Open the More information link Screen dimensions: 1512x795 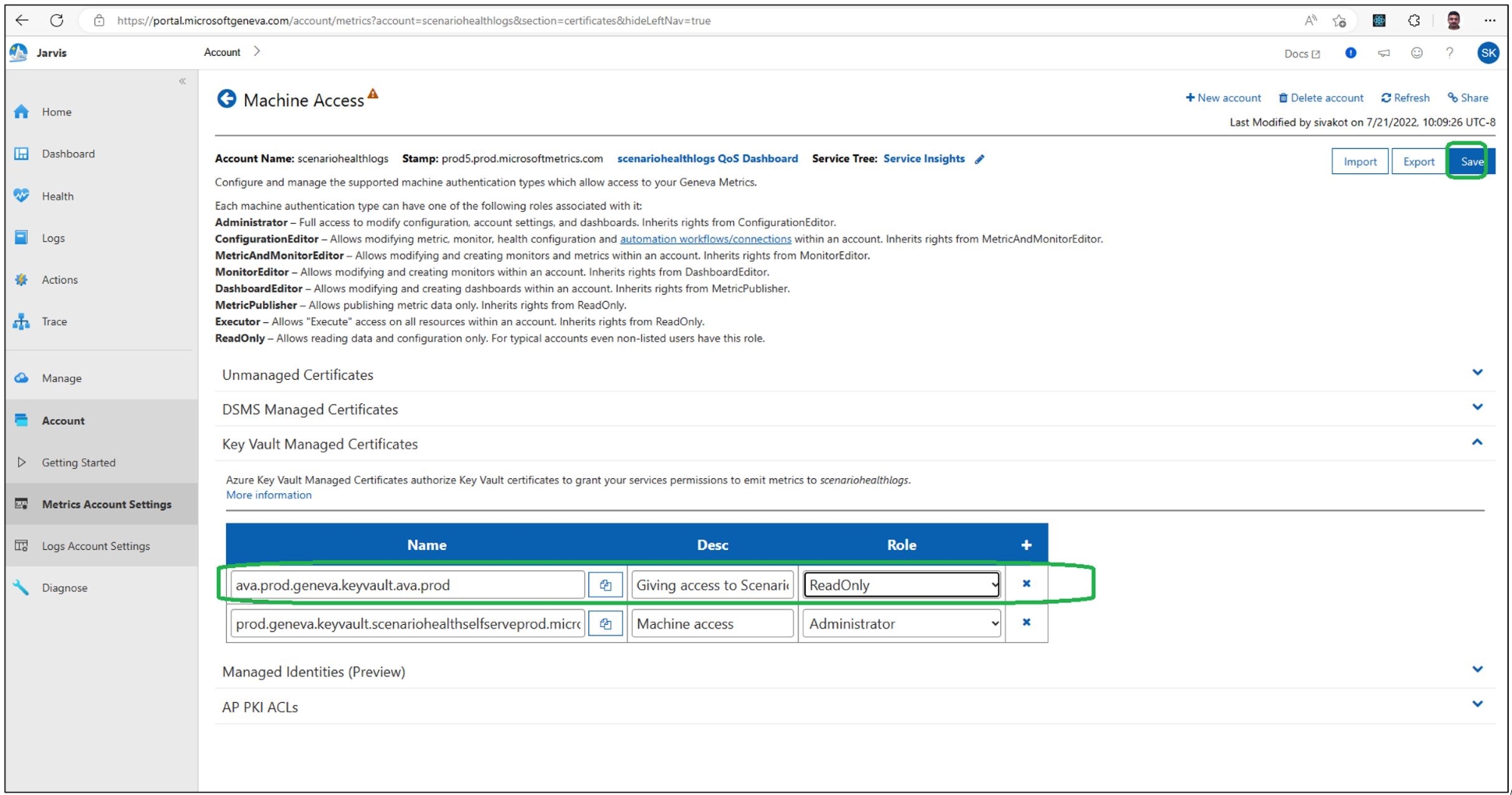[x=268, y=495]
